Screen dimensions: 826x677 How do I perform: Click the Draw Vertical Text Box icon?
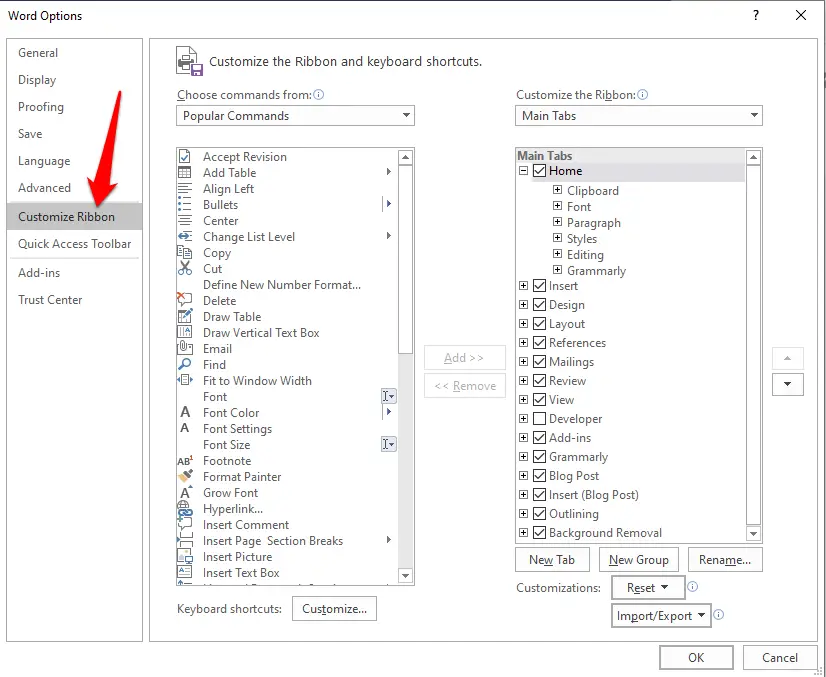click(x=184, y=332)
